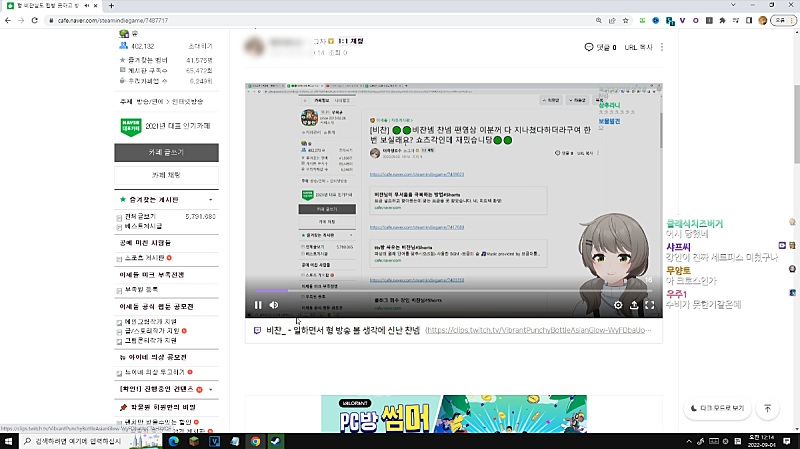Viewport: 800px width, 449px height.
Task: Open video settings gear in the player
Action: pos(618,305)
